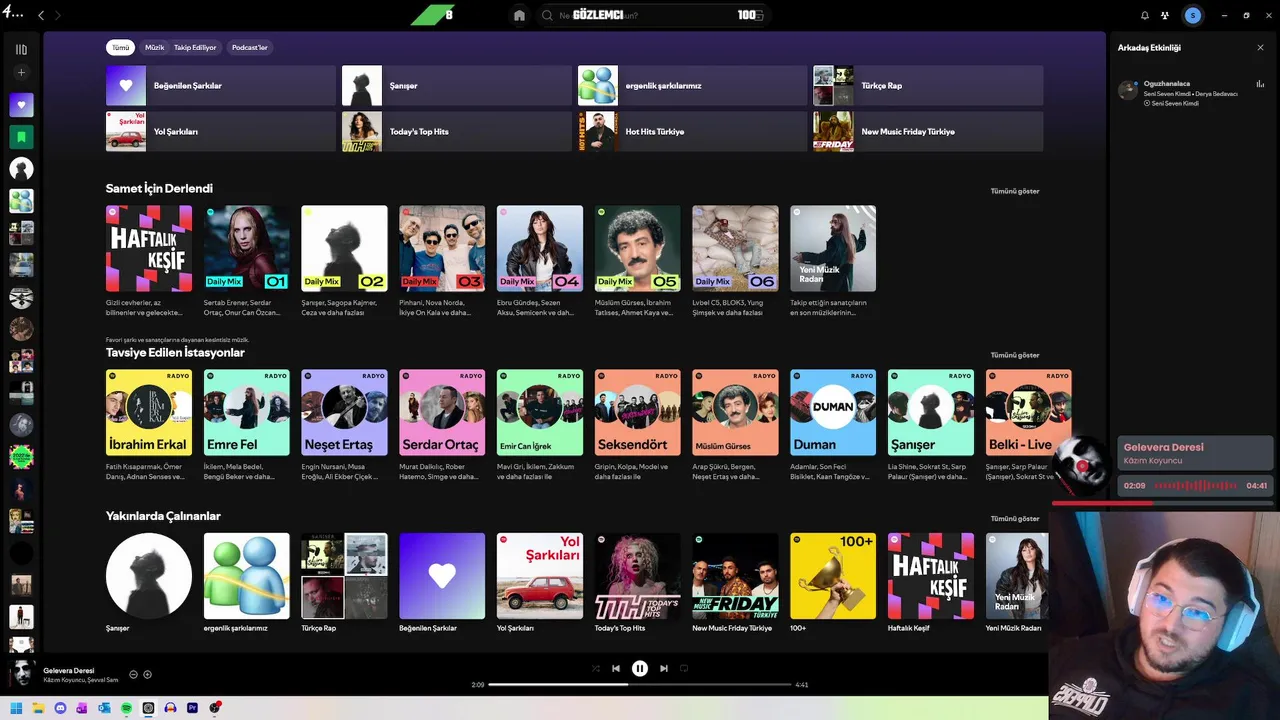Open the user profile avatar

click(1192, 15)
